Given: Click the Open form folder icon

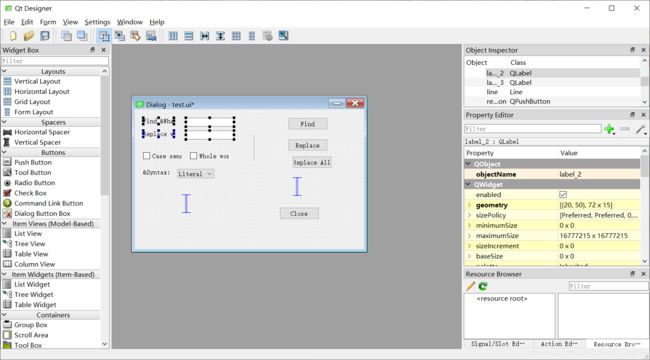Looking at the screenshot, I should pyautogui.click(x=29, y=36).
